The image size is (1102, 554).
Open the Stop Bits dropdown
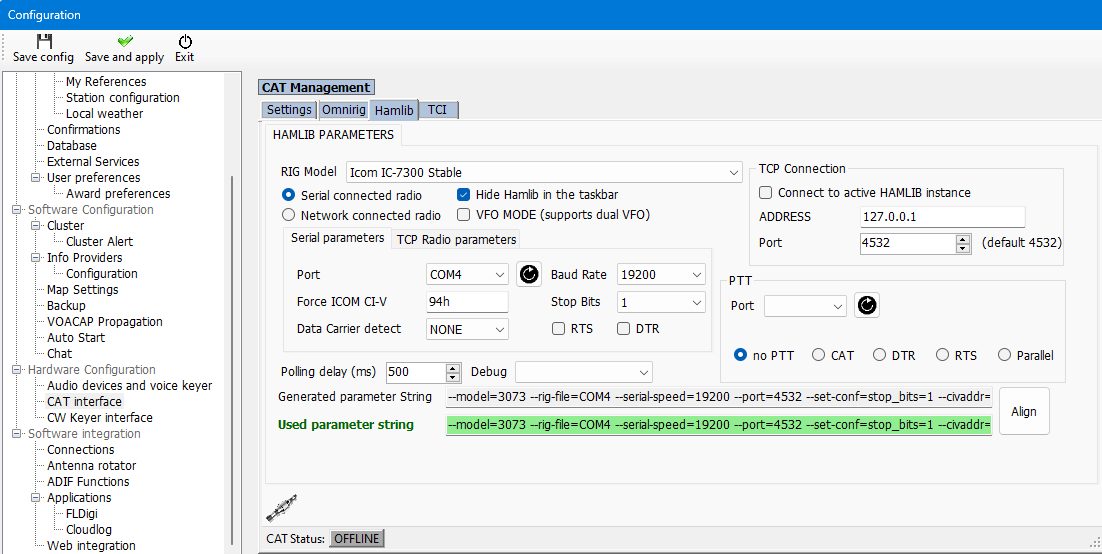click(696, 302)
